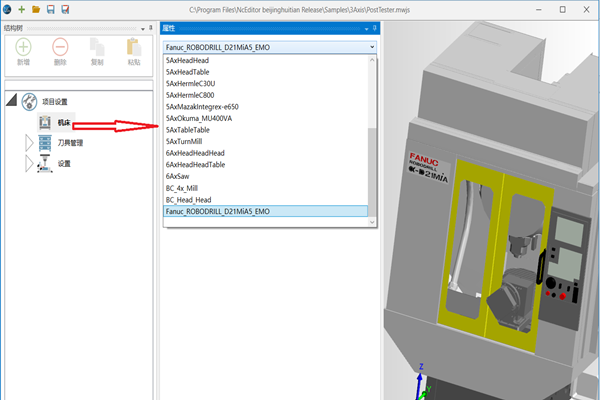Add a new item with 新增 button
600x400 pixels.
coord(23,52)
